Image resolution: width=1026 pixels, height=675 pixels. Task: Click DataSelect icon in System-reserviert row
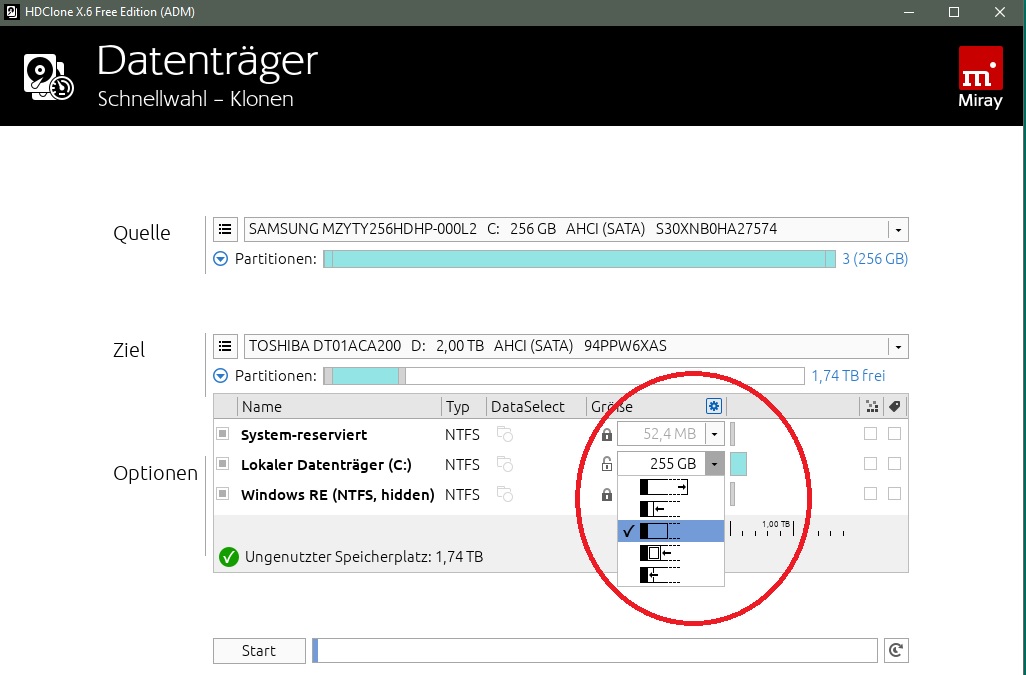504,434
